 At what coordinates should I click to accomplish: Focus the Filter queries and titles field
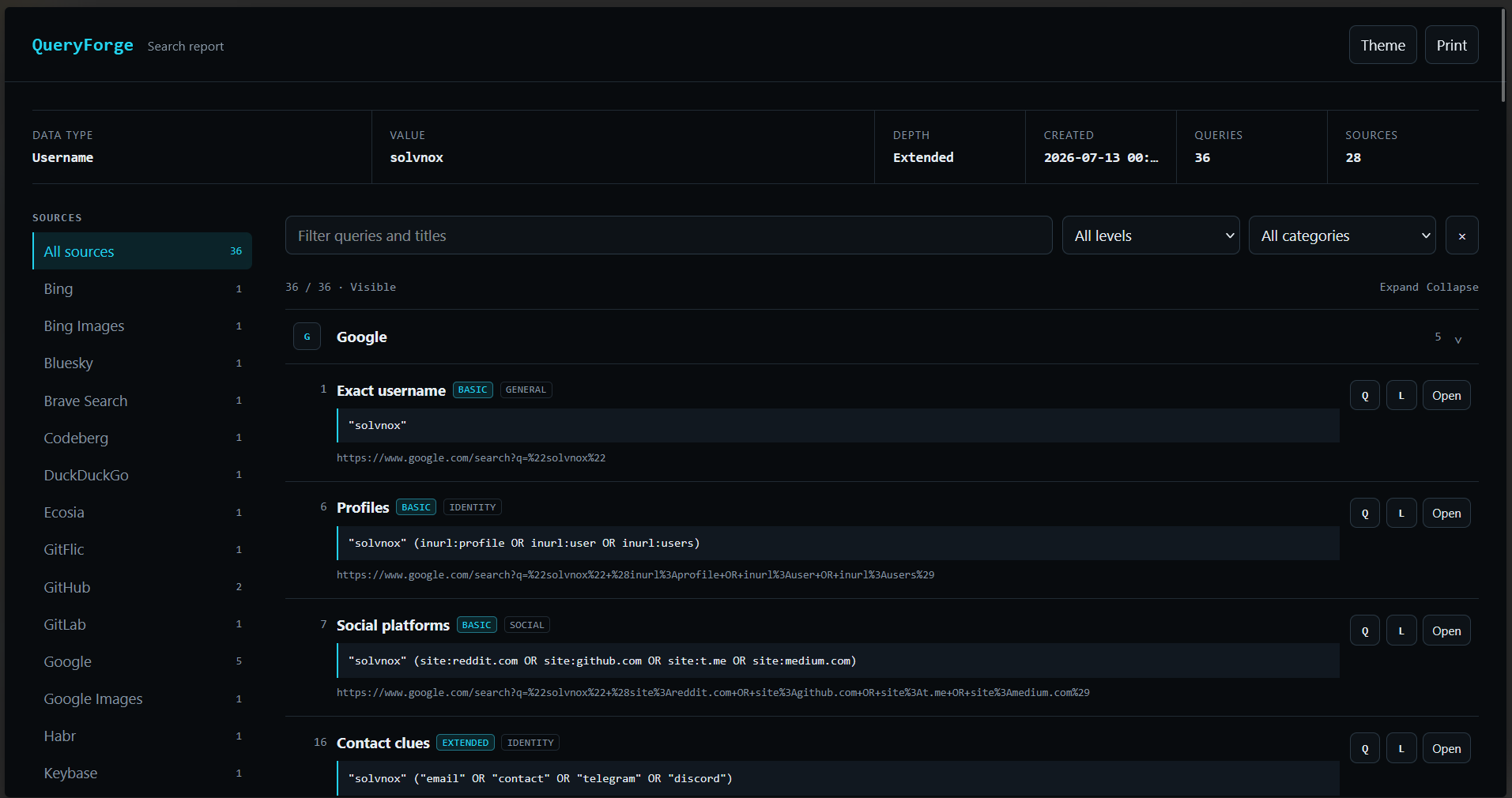point(669,235)
